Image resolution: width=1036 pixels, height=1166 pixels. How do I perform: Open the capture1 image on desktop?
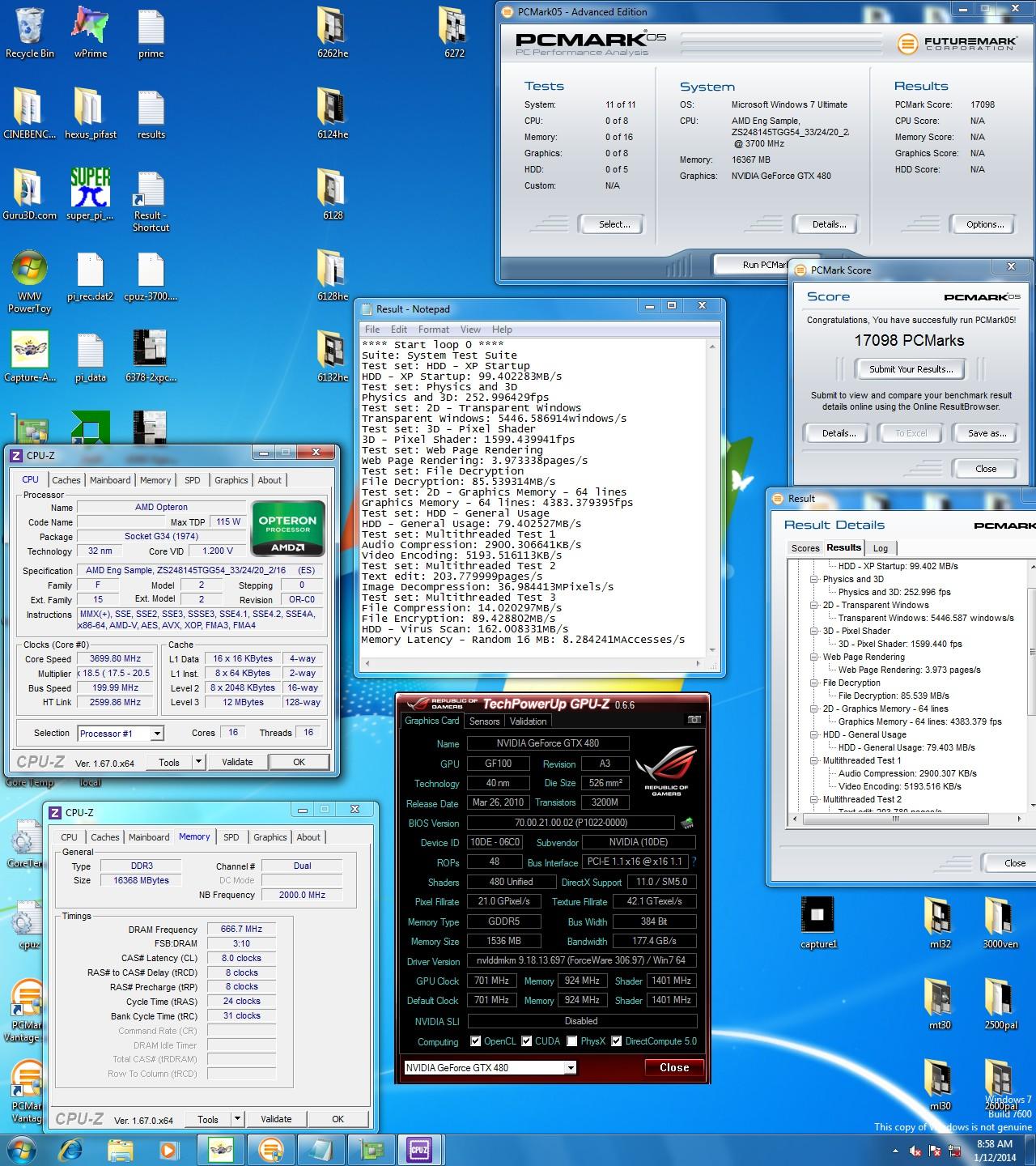click(818, 923)
